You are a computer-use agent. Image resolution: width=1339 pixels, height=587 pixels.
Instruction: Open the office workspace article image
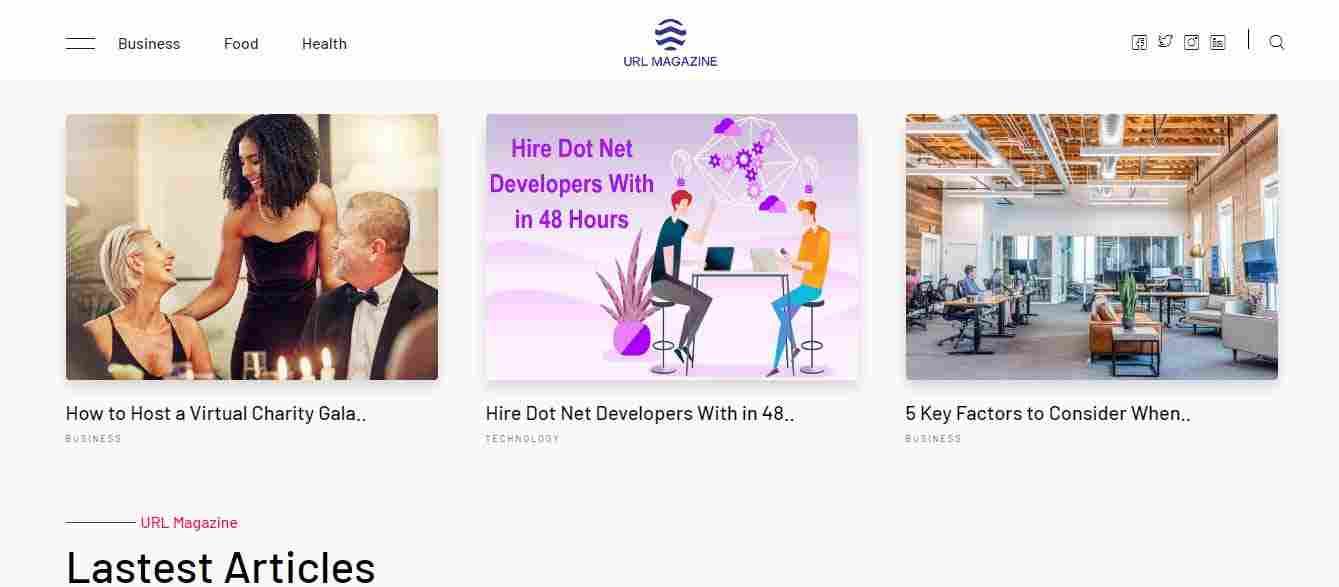tap(1092, 247)
